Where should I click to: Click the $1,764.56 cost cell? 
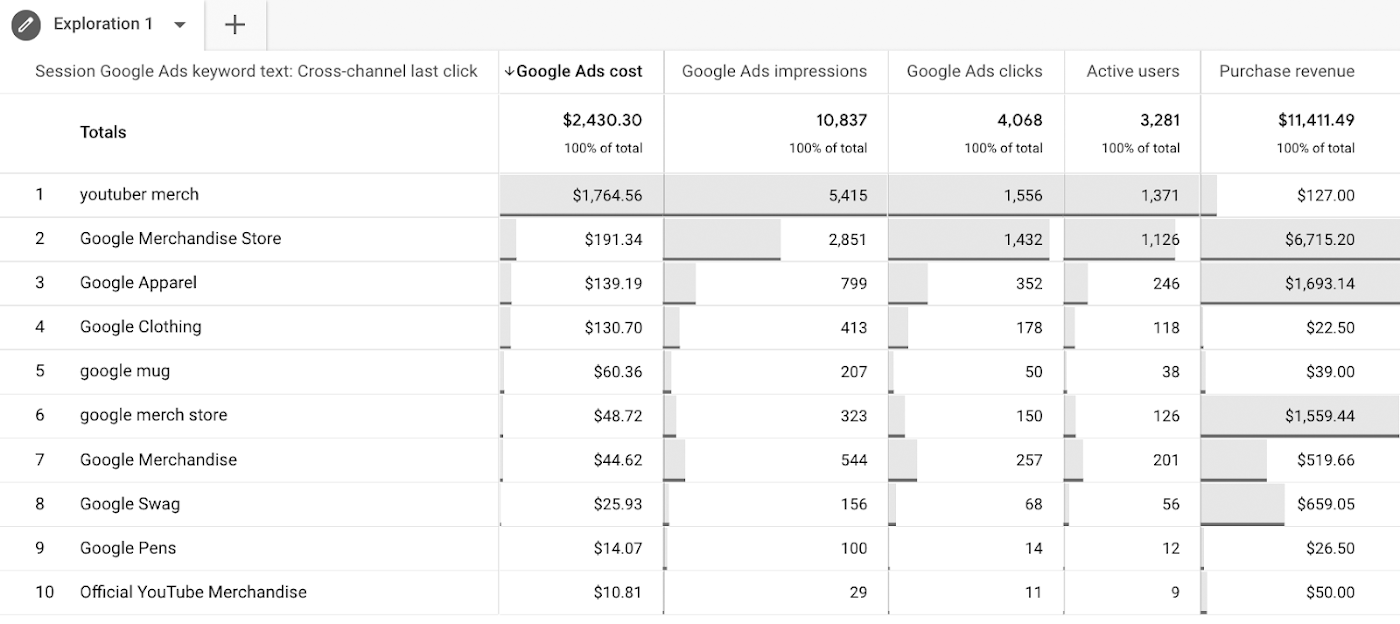pyautogui.click(x=607, y=195)
